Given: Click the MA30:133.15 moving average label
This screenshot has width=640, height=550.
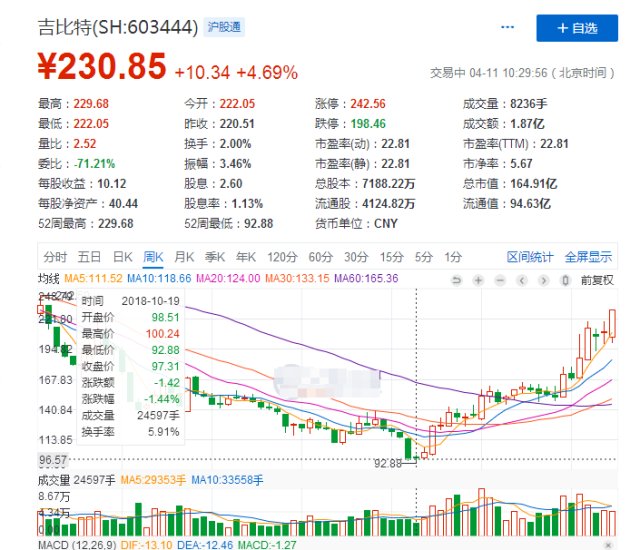Looking at the screenshot, I should pyautogui.click(x=297, y=279).
